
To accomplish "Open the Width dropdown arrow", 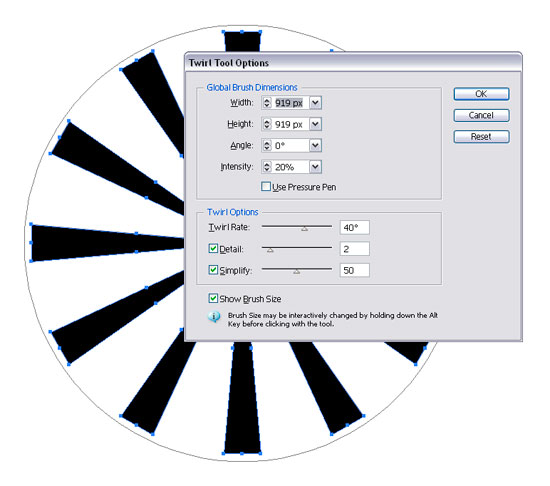I will point(315,103).
